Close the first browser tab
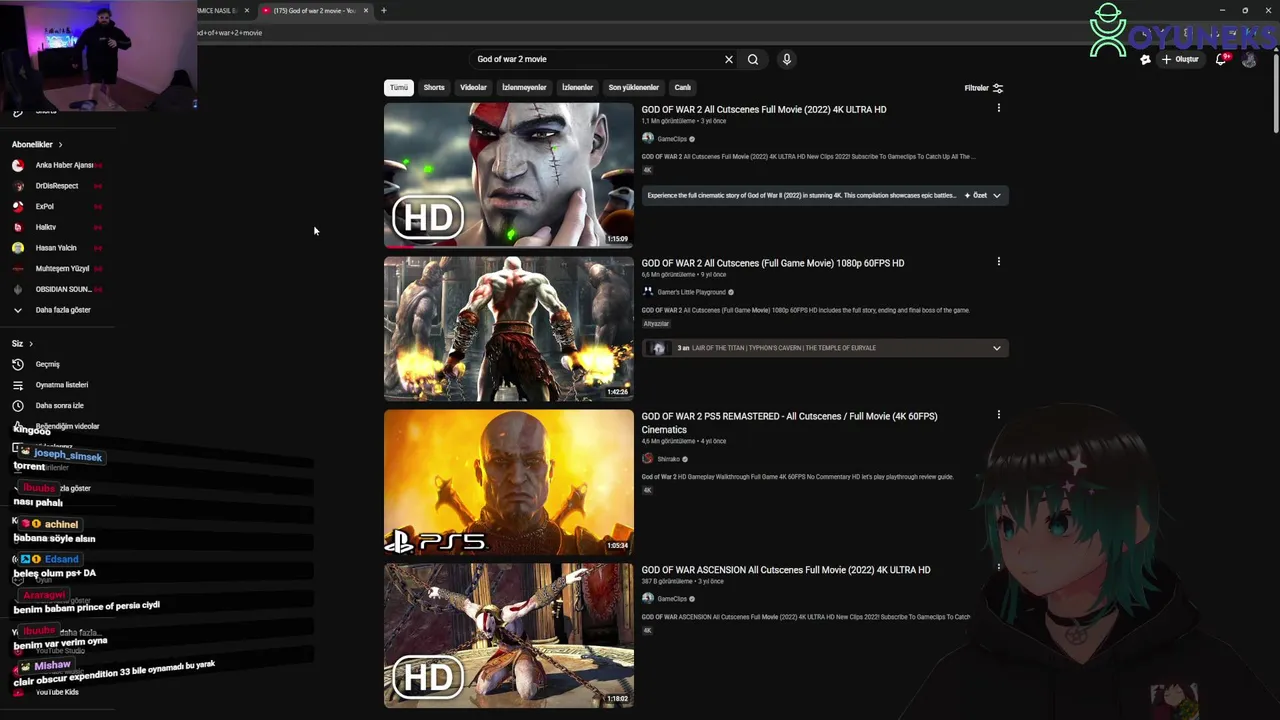The width and height of the screenshot is (1280, 720). [247, 11]
